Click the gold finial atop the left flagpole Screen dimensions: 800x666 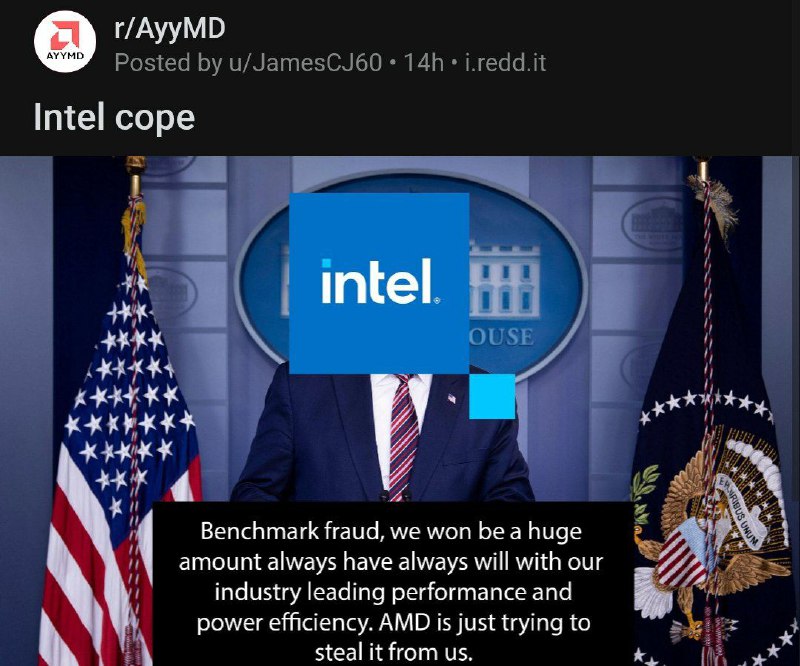point(135,175)
